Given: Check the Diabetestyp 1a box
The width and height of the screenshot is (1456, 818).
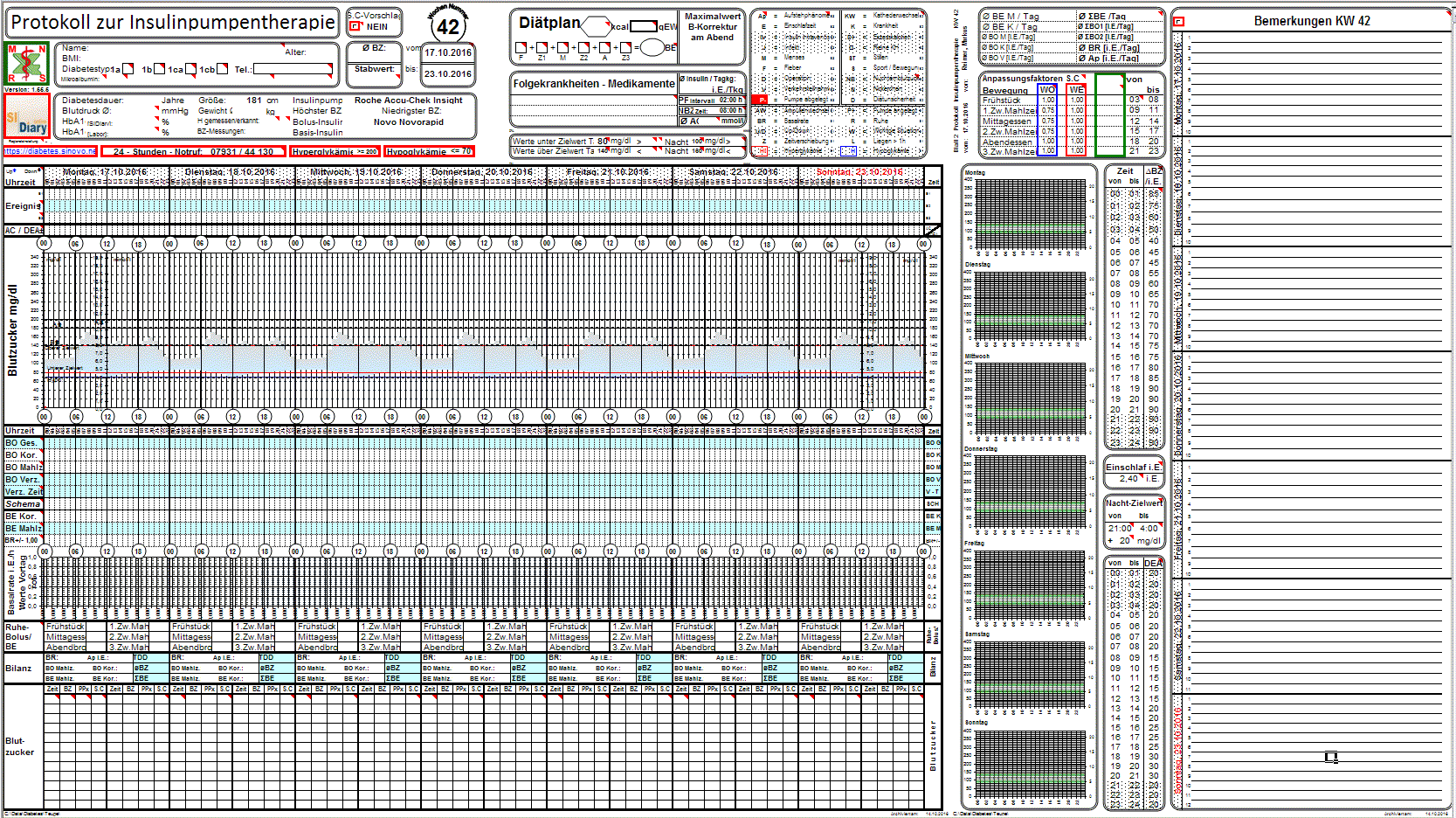Looking at the screenshot, I should pos(128,69).
